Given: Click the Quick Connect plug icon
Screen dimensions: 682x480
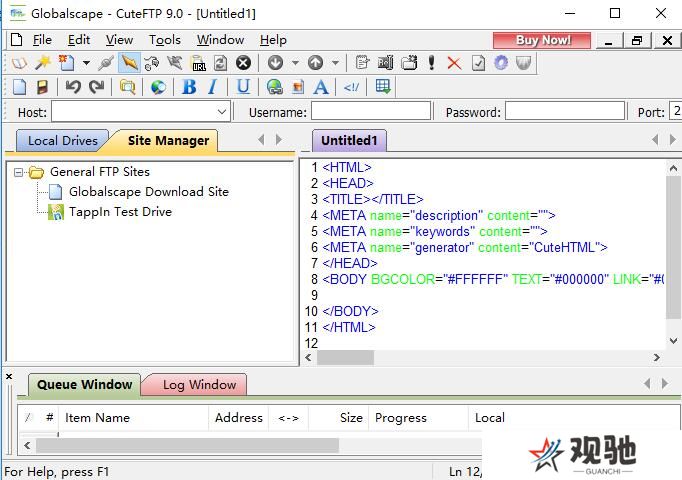Looking at the screenshot, I should 106,63.
